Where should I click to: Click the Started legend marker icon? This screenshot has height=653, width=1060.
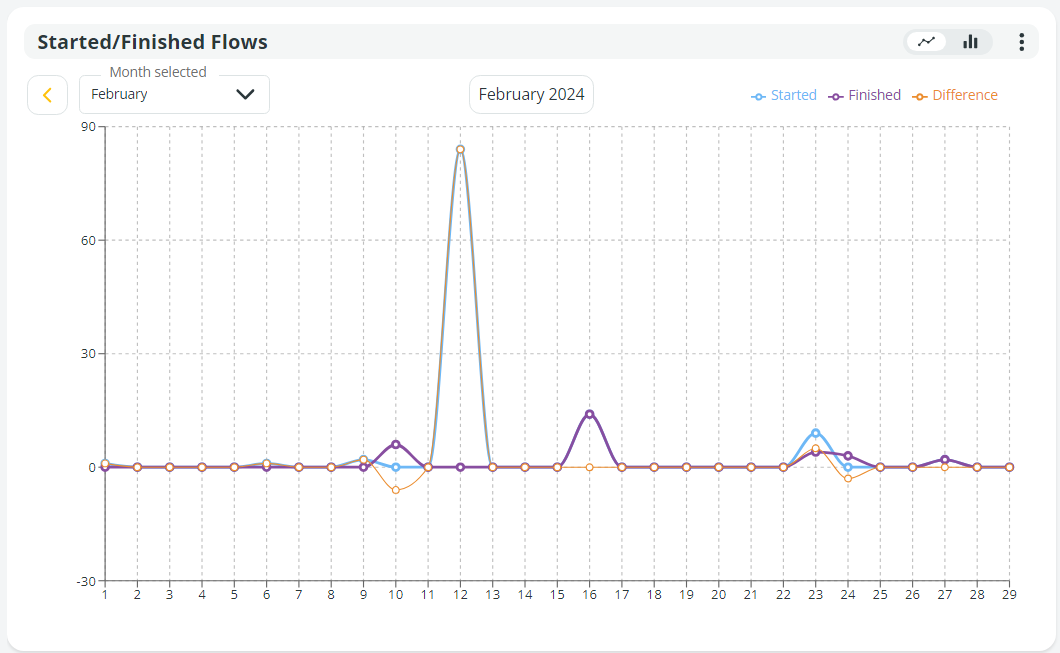(x=758, y=96)
